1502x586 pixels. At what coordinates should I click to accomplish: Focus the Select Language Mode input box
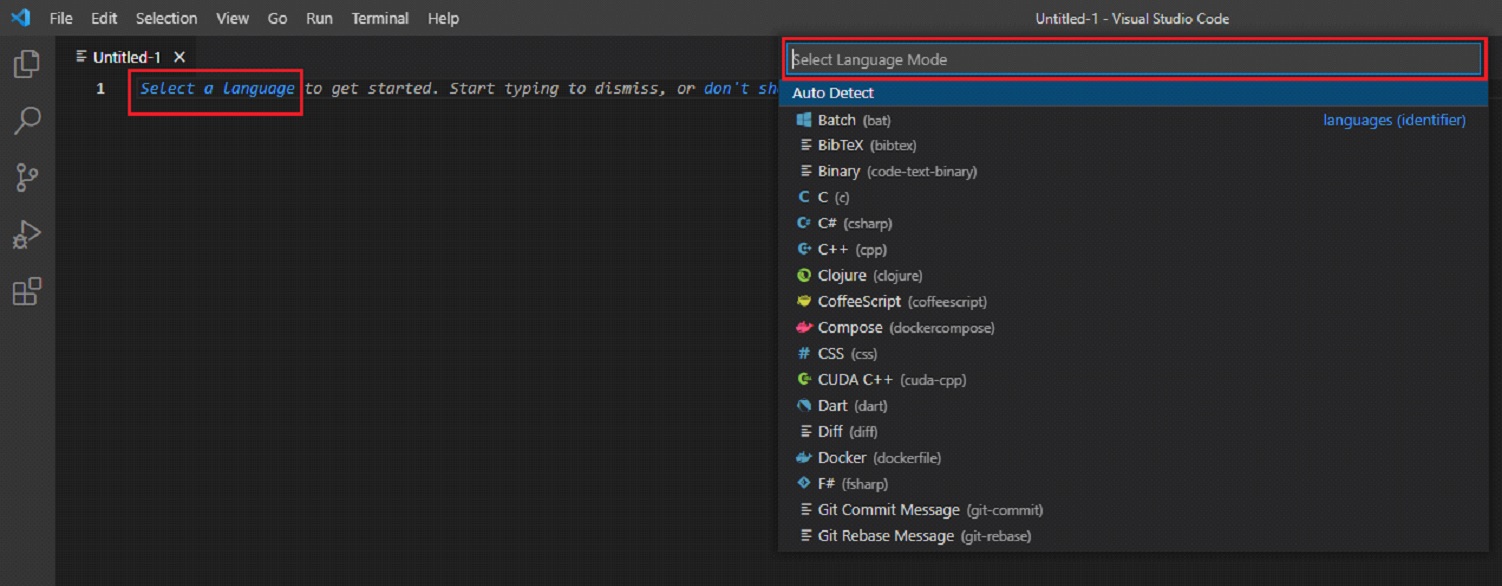click(x=1133, y=59)
